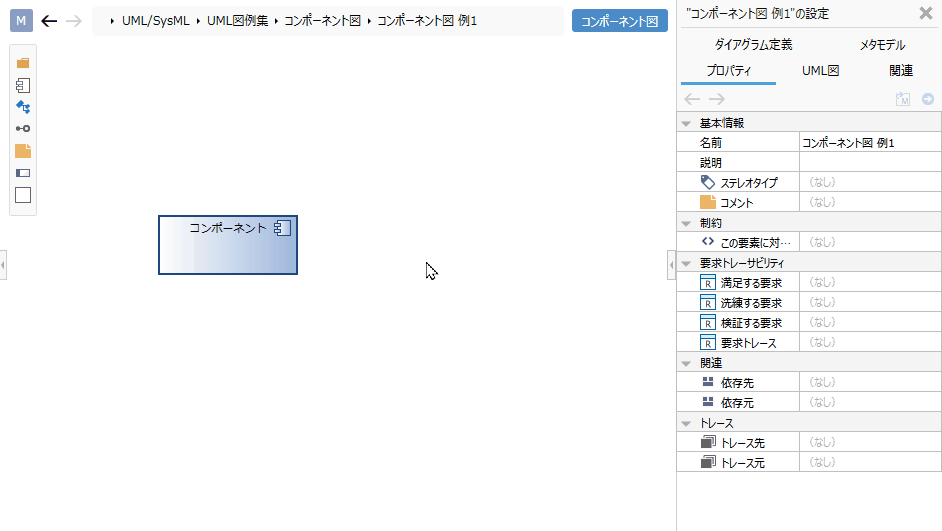Open breadcrumb dropdown arrow before コンポーネント図 例1
The height and width of the screenshot is (531, 942).
click(x=369, y=21)
